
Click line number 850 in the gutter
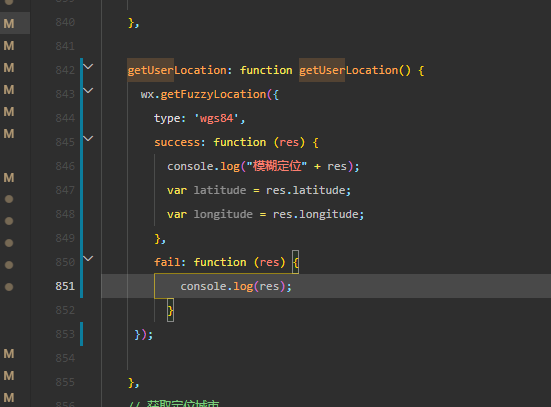pos(65,262)
